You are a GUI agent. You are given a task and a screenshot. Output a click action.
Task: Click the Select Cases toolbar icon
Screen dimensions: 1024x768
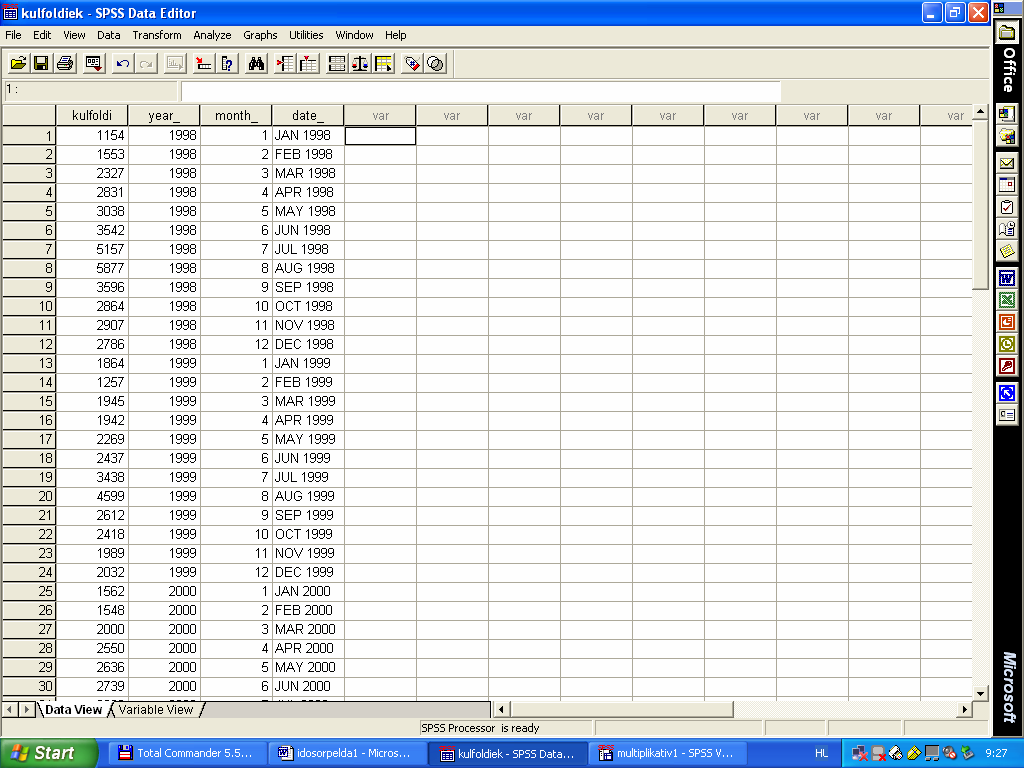[x=383, y=63]
